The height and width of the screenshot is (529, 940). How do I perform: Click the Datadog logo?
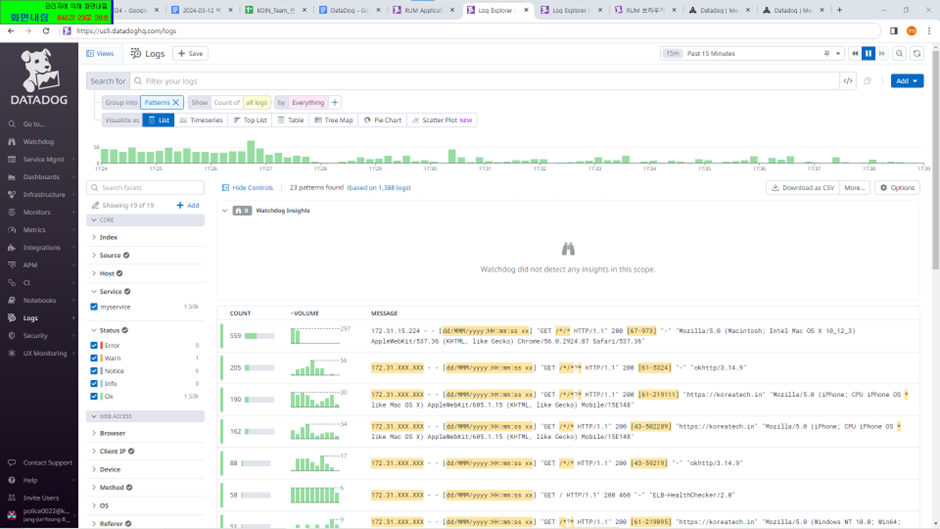(39, 78)
